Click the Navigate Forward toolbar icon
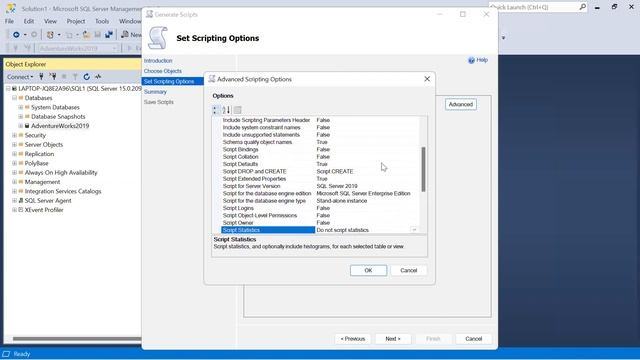The width and height of the screenshot is (640, 360). tap(34, 35)
